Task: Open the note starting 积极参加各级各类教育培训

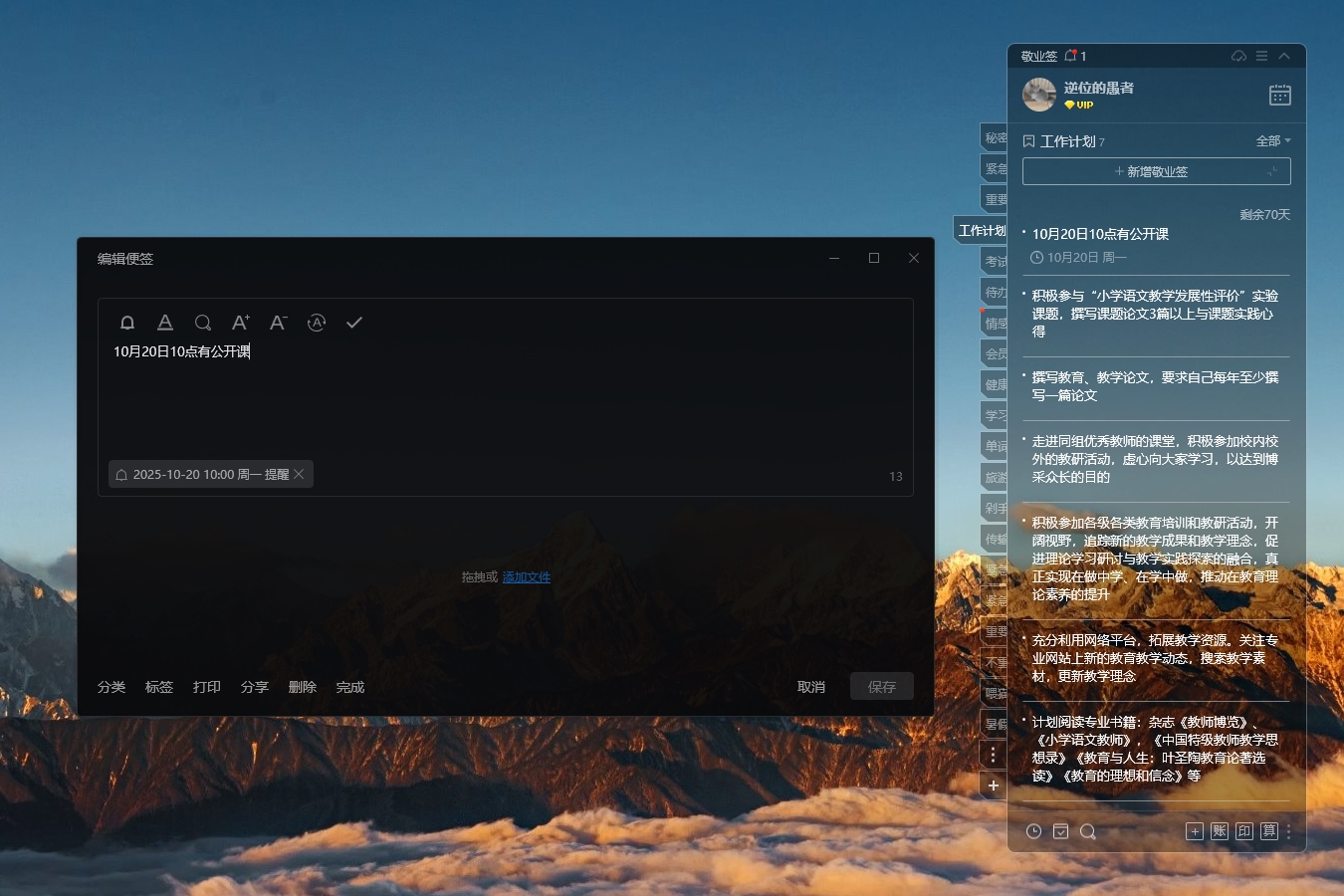Action: point(1156,559)
